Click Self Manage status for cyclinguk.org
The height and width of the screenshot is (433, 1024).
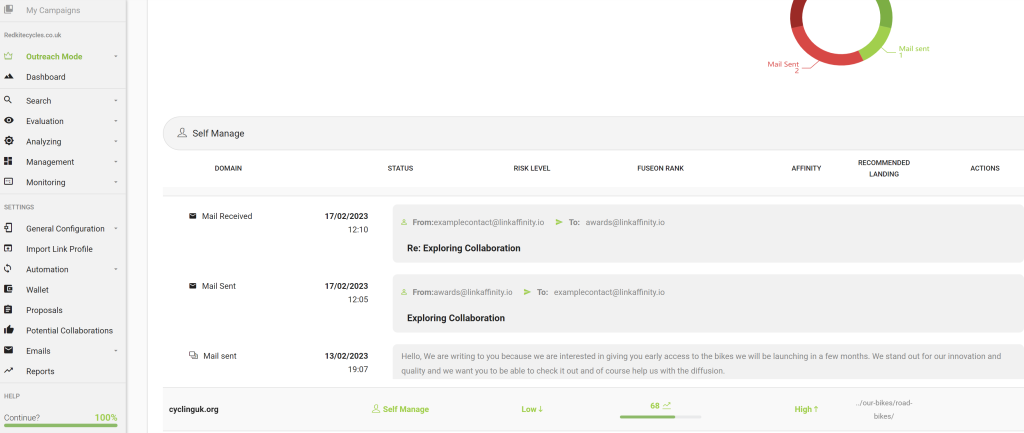[x=400, y=409]
